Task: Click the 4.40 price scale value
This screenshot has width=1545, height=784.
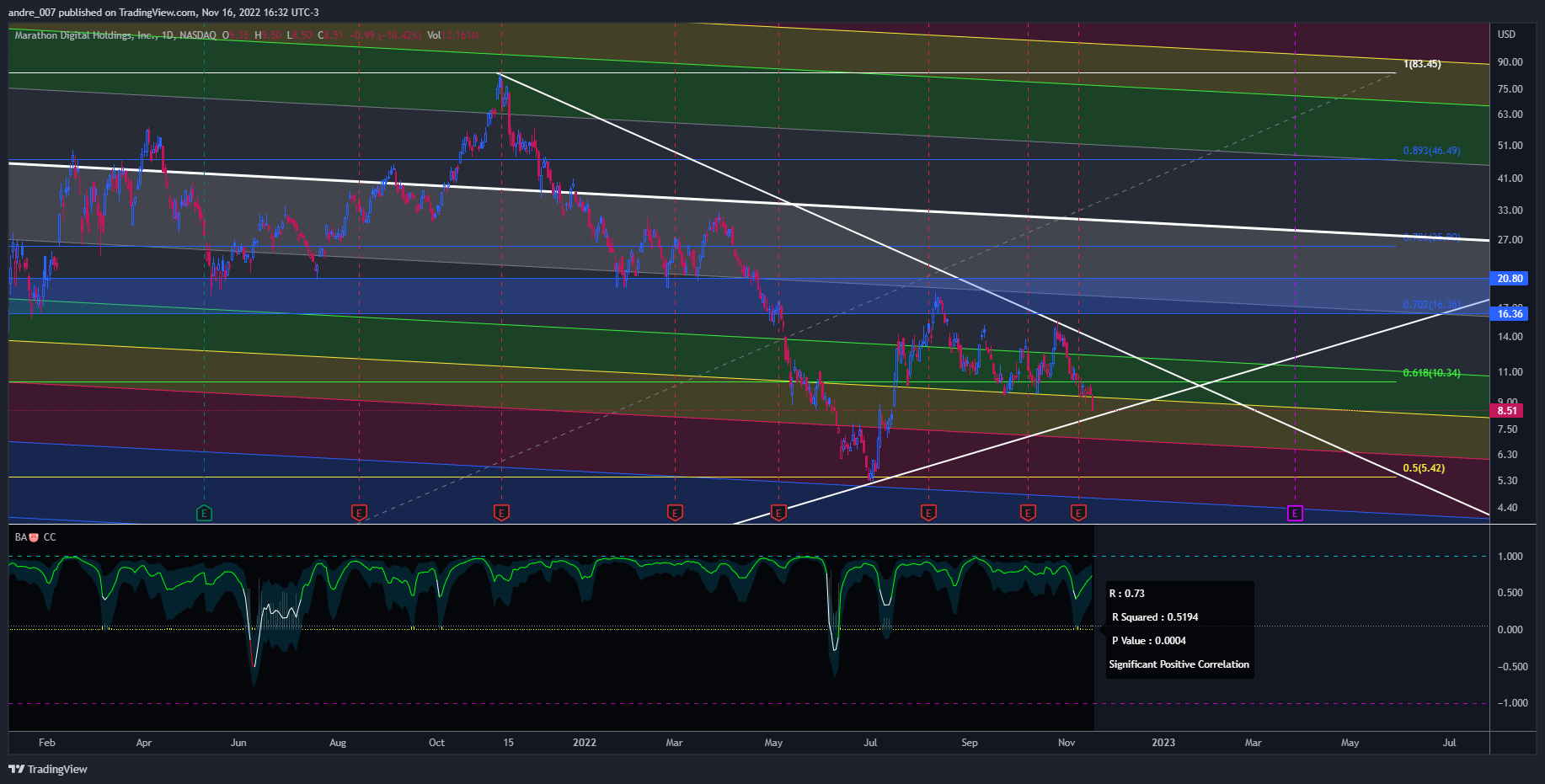Action: click(1507, 508)
